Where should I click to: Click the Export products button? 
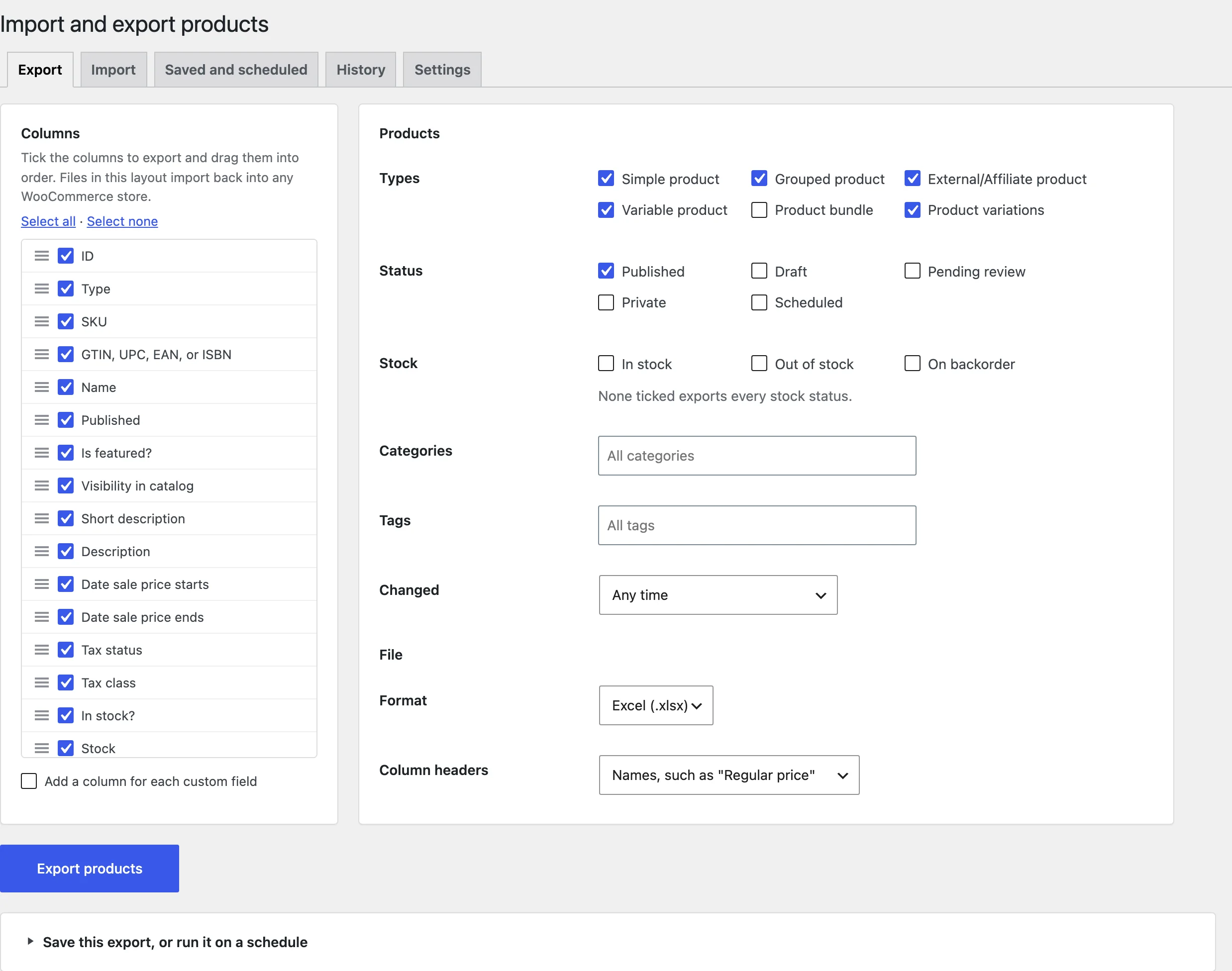tap(89, 869)
